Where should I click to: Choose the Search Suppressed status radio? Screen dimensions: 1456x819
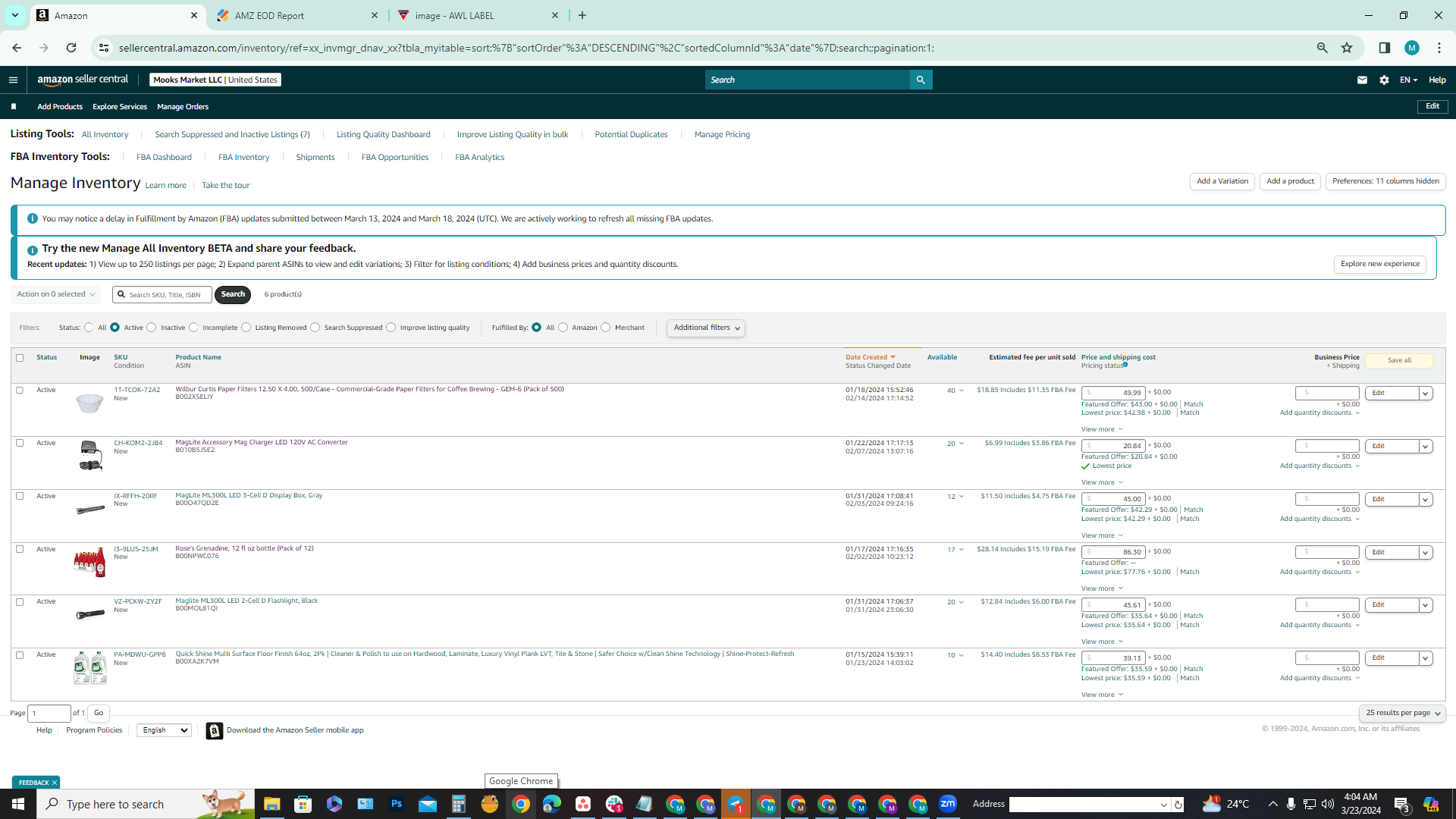(x=315, y=328)
